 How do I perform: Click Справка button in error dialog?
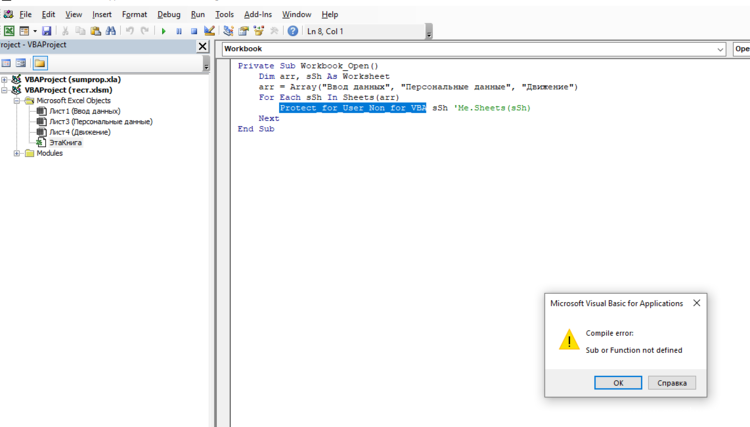[x=672, y=383]
